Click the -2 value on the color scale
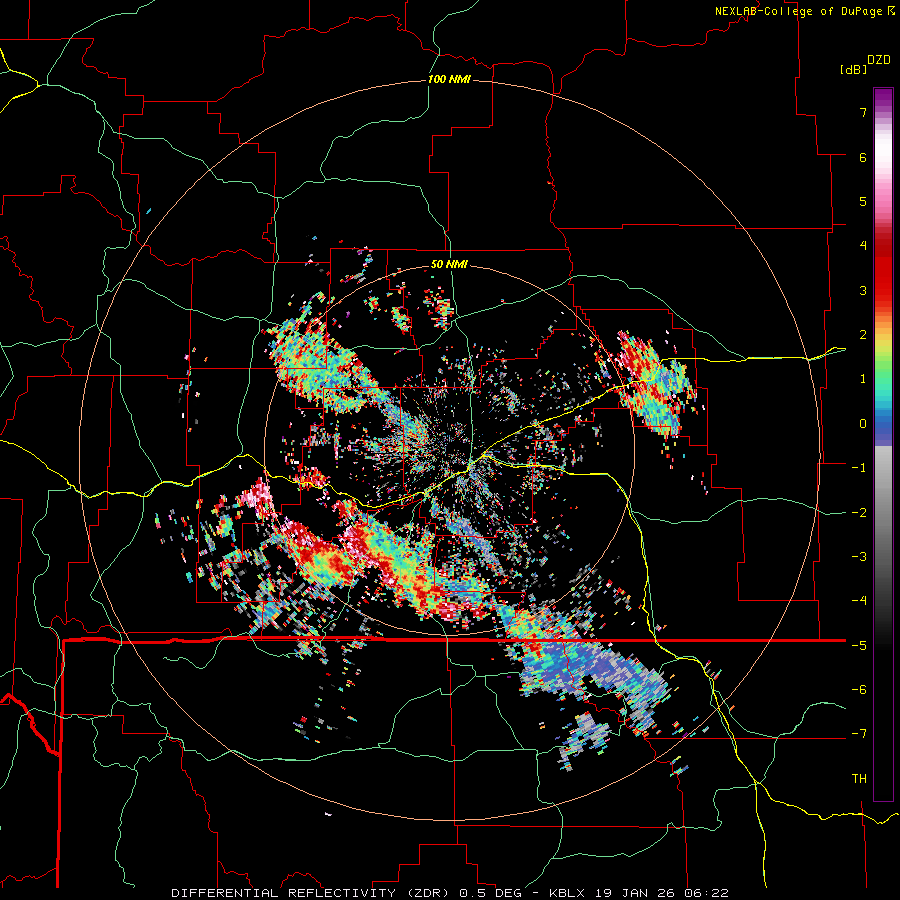The image size is (900, 900). click(x=859, y=513)
